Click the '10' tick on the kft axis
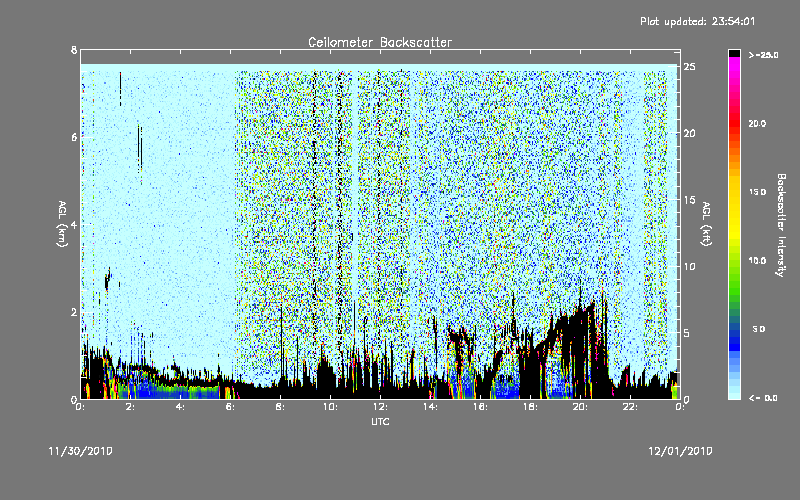 [x=689, y=266]
